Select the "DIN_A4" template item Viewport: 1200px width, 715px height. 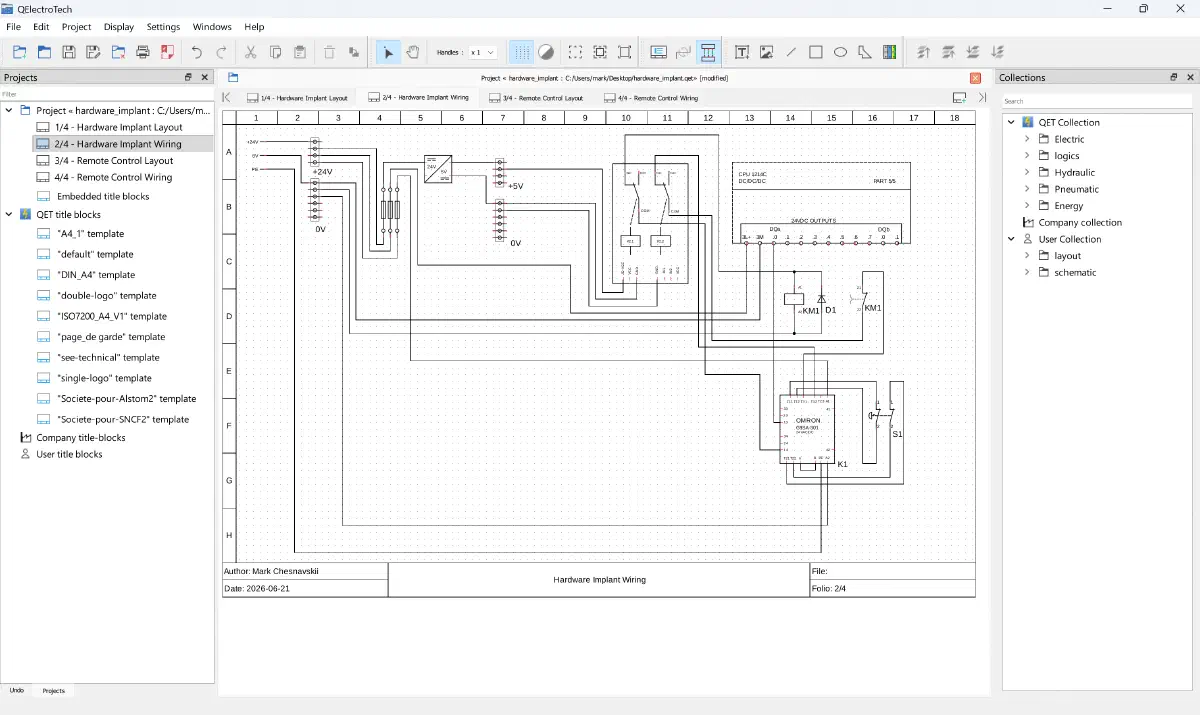96,275
